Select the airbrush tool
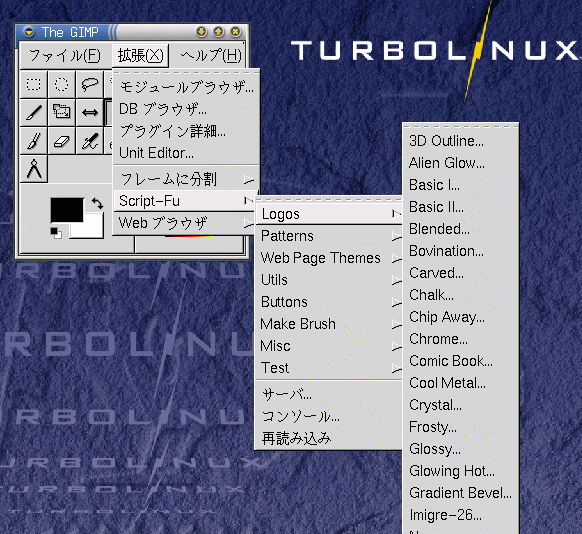 (89, 141)
